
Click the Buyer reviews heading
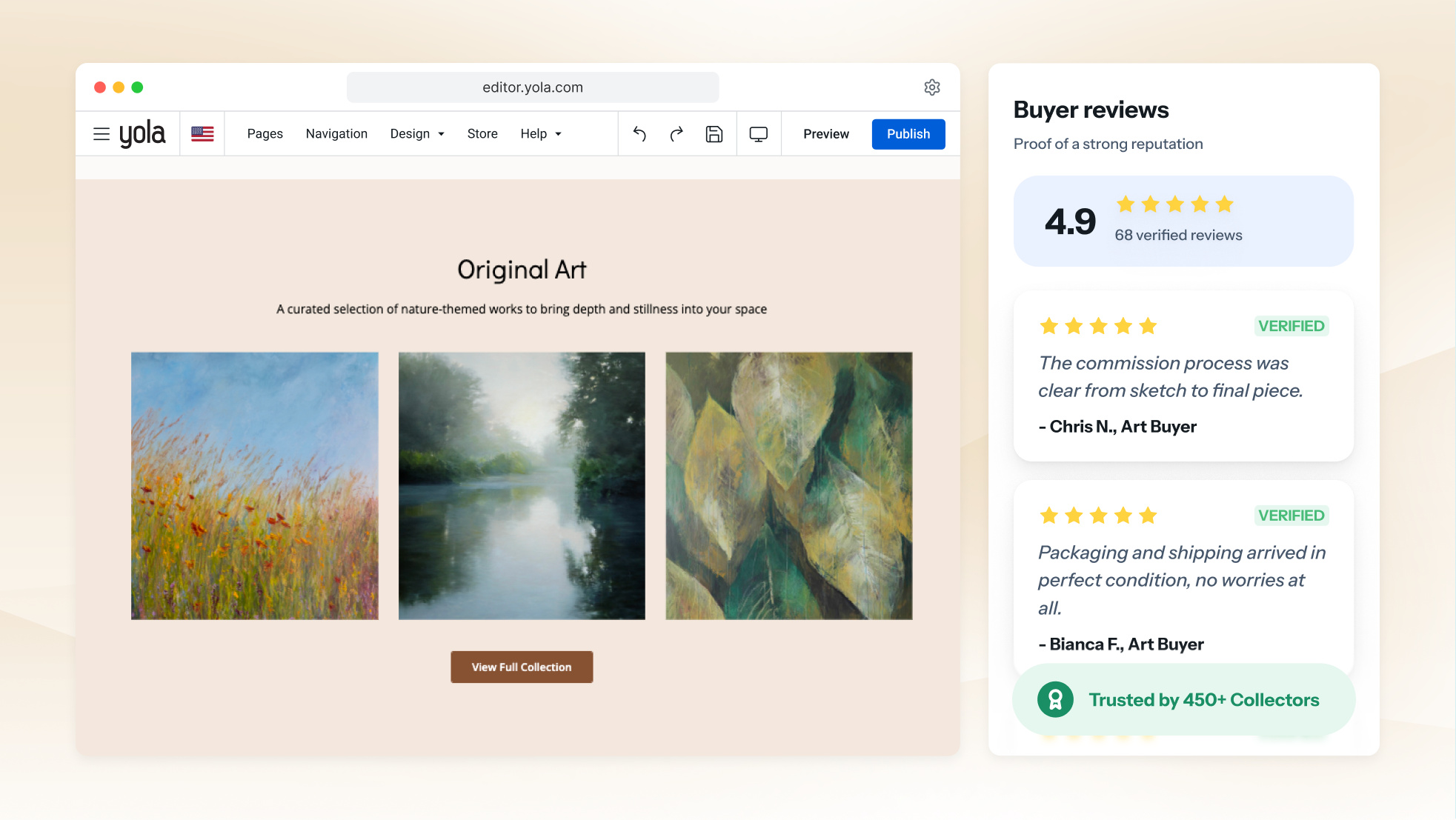click(1091, 110)
